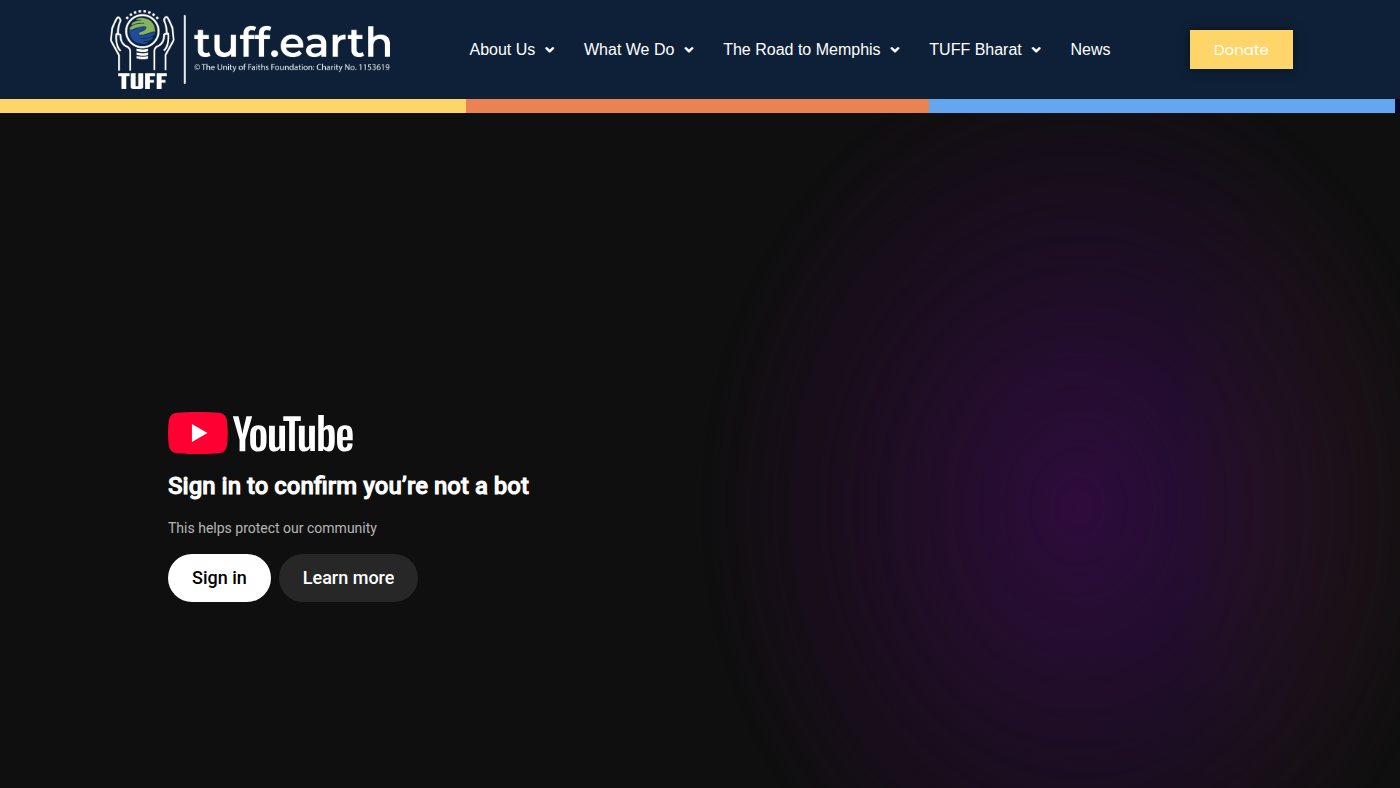Click the Learn more button
The height and width of the screenshot is (788, 1400).
point(348,578)
